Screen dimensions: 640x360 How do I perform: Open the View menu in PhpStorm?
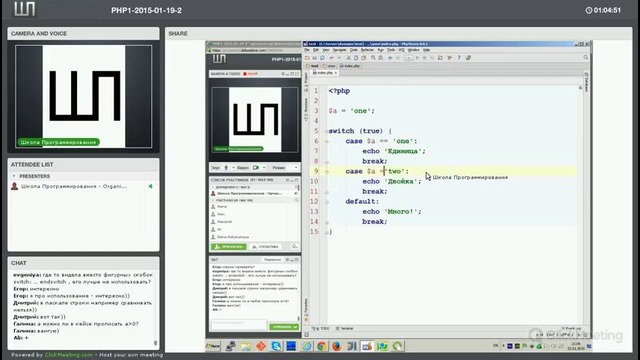pyautogui.click(x=326, y=50)
